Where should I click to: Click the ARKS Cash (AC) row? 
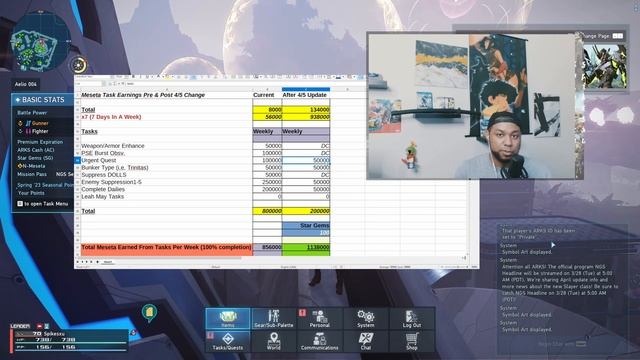[45, 150]
